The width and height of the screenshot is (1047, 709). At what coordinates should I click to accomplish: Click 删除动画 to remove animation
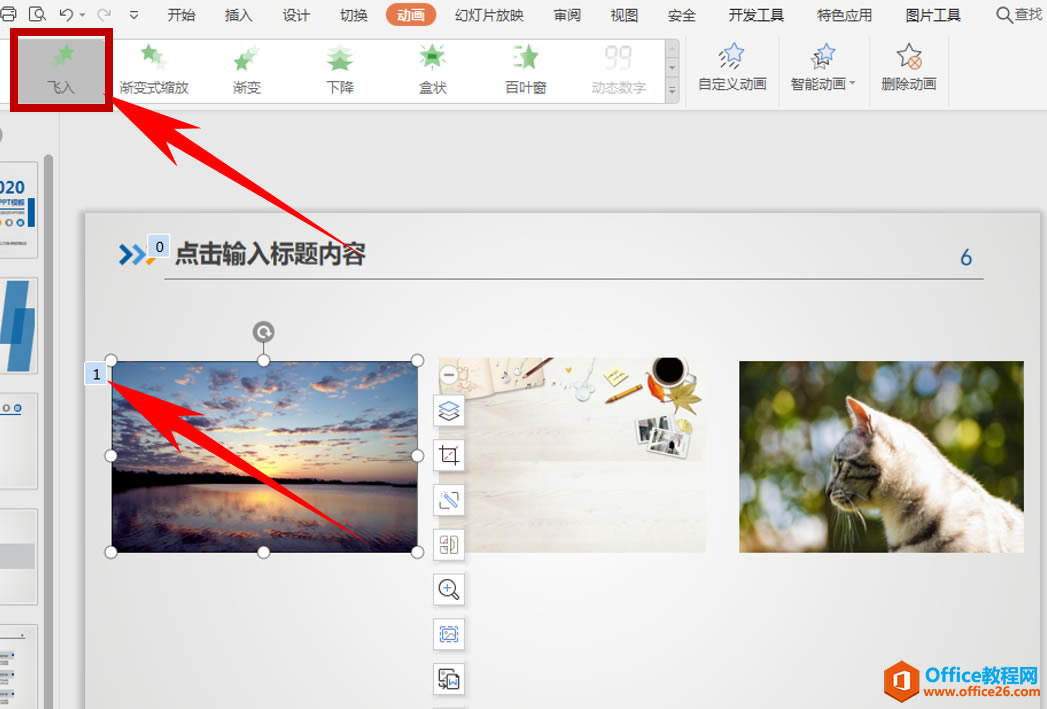click(x=909, y=67)
